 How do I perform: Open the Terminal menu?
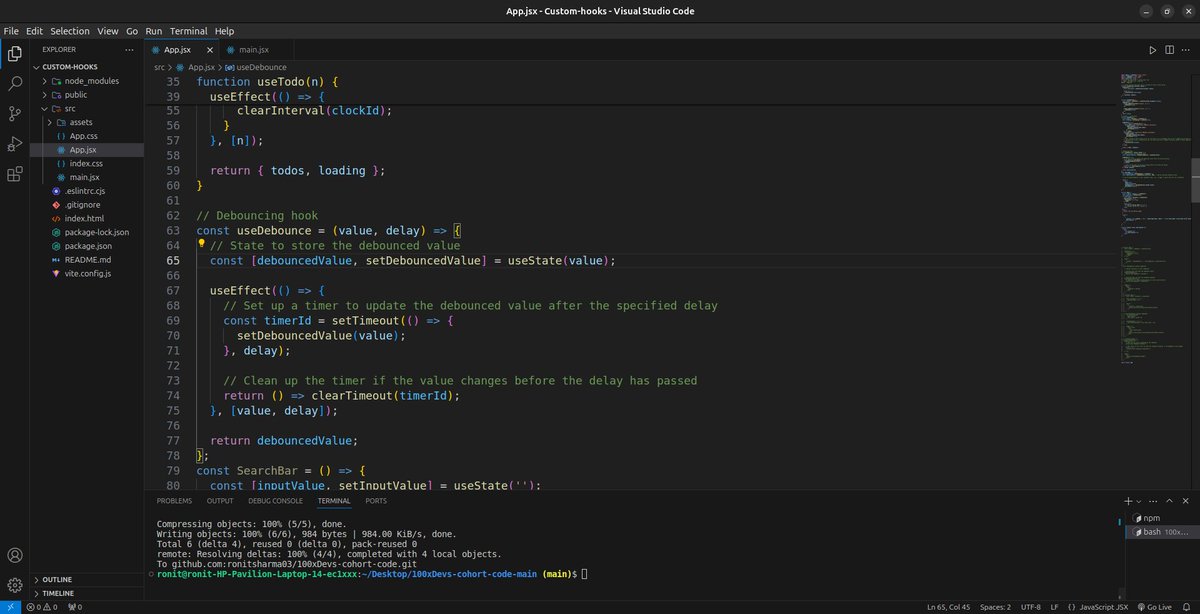tap(189, 31)
